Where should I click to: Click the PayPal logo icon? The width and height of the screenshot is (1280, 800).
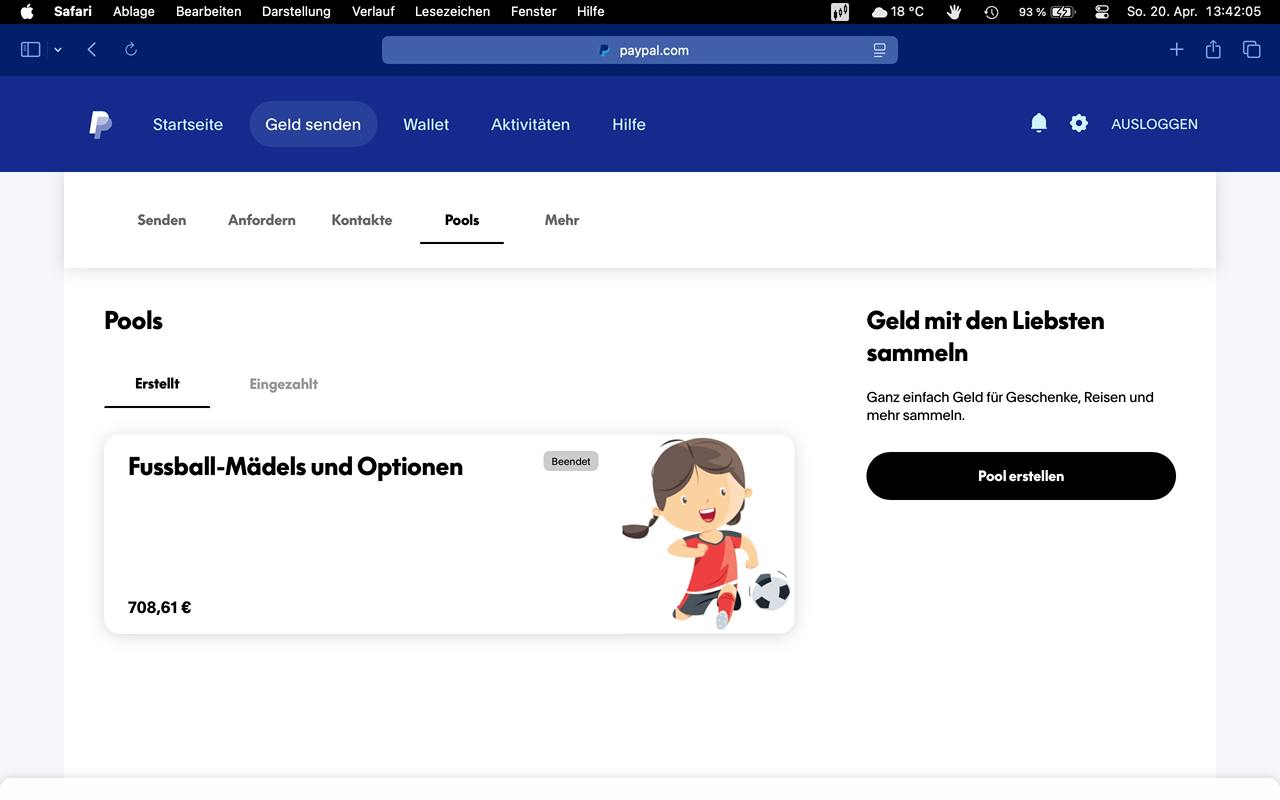[x=100, y=125]
